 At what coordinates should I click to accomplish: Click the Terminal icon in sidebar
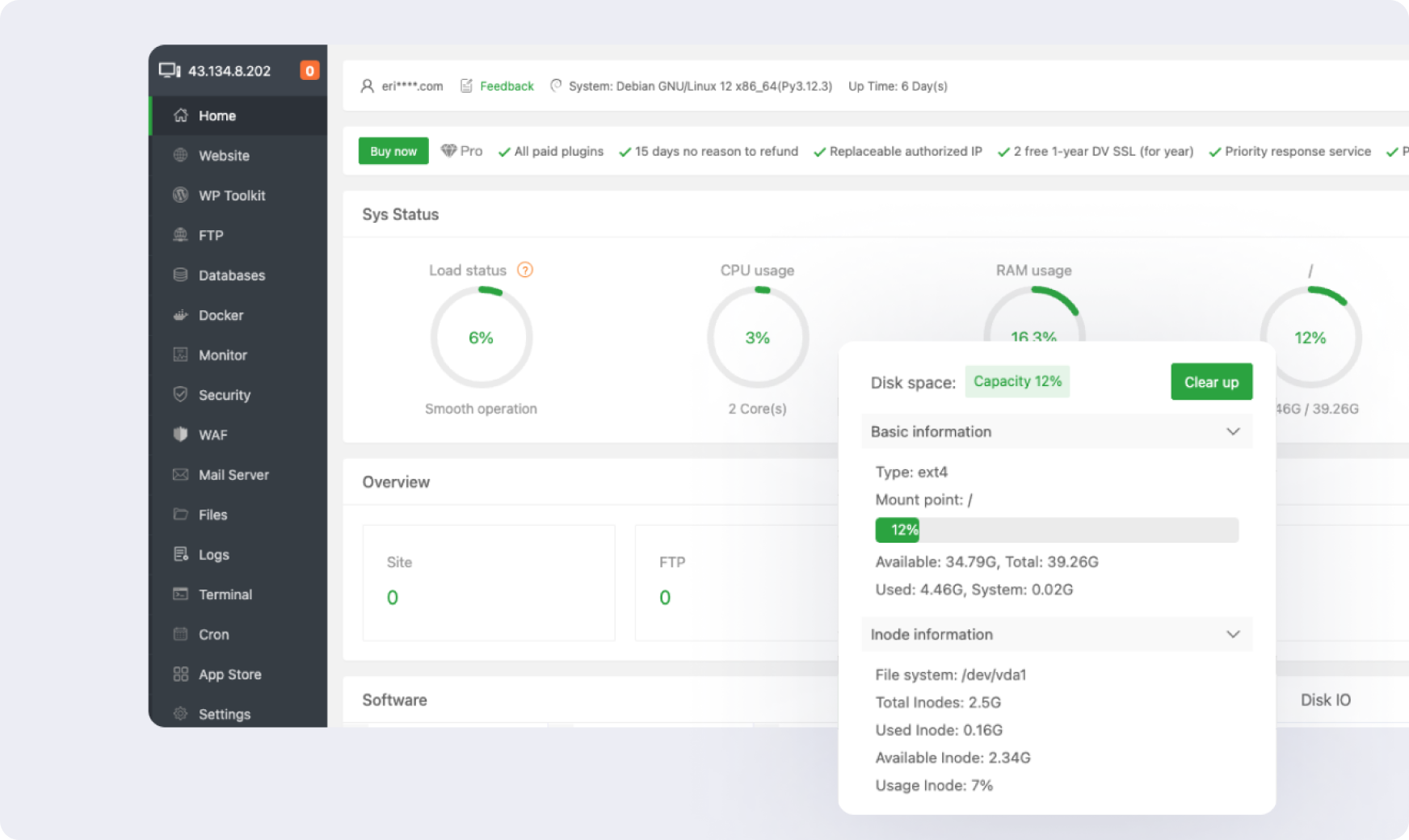(180, 594)
